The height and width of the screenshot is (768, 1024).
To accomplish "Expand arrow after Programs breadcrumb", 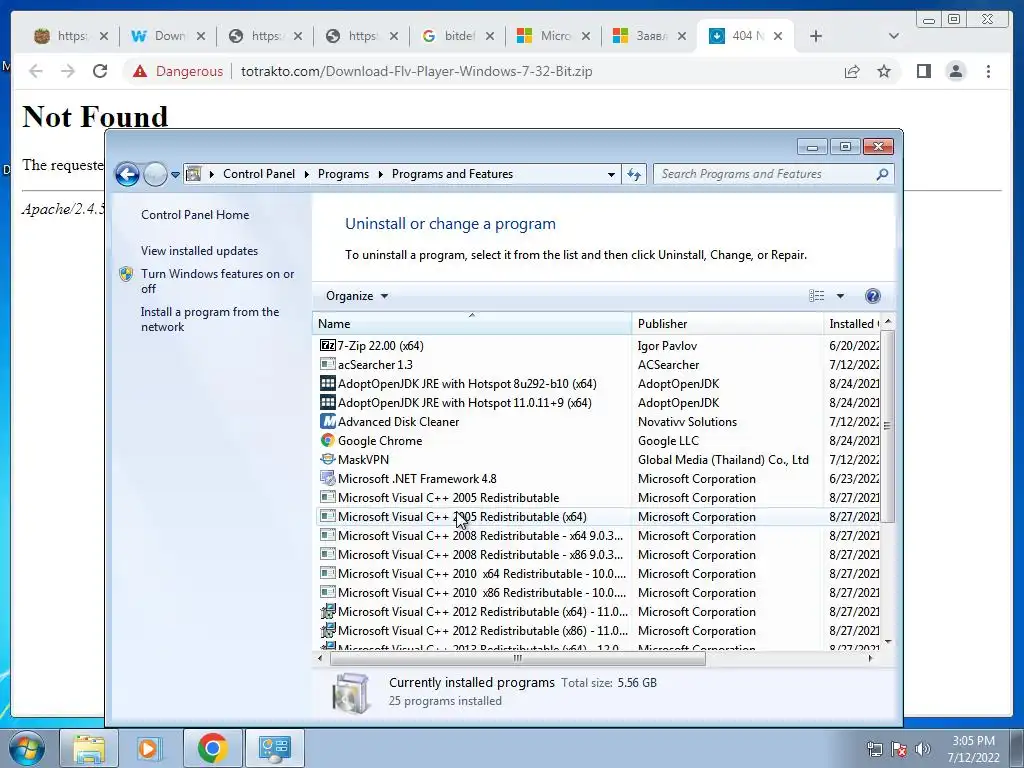I will 381,174.
